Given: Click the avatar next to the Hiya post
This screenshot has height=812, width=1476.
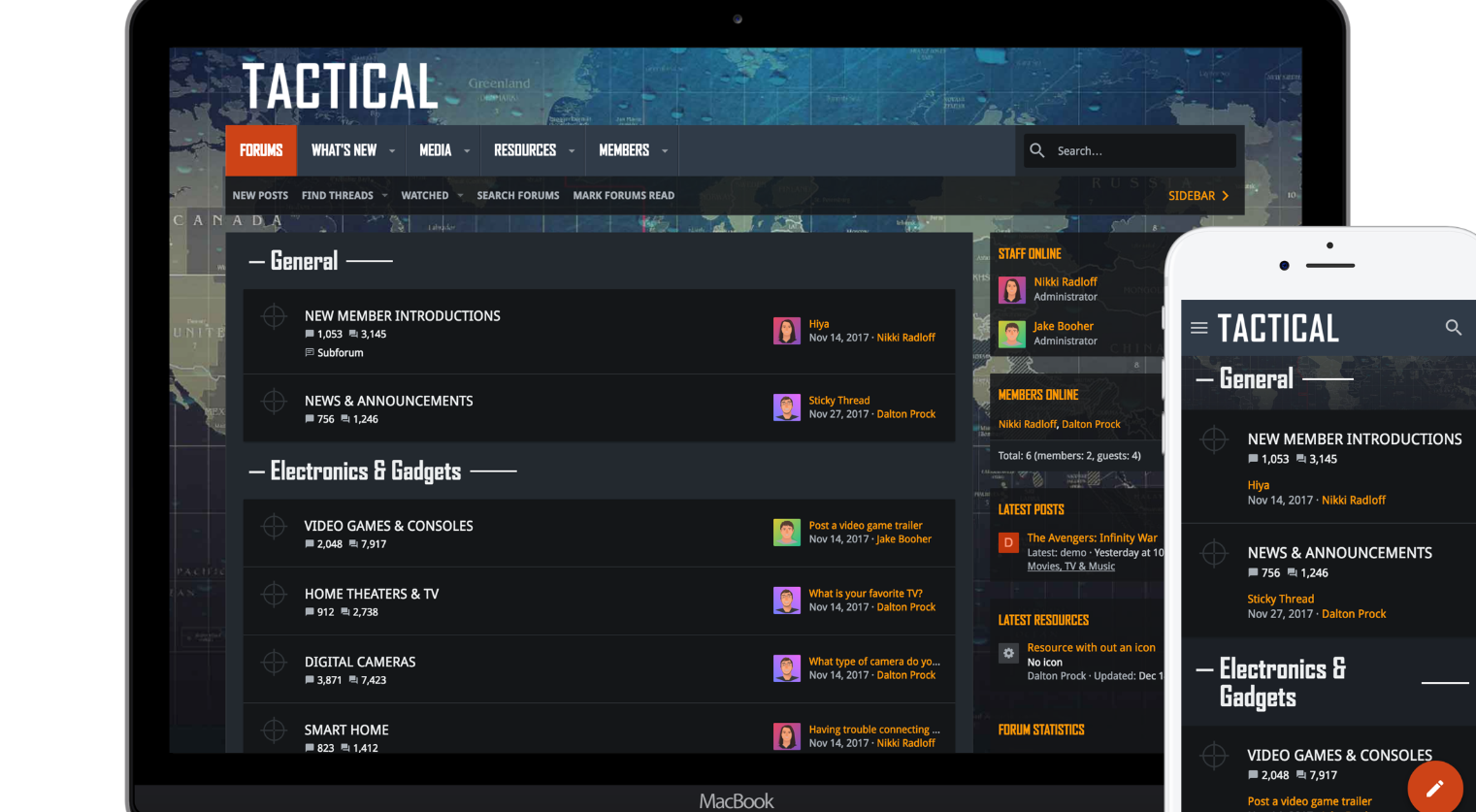Looking at the screenshot, I should click(x=787, y=331).
